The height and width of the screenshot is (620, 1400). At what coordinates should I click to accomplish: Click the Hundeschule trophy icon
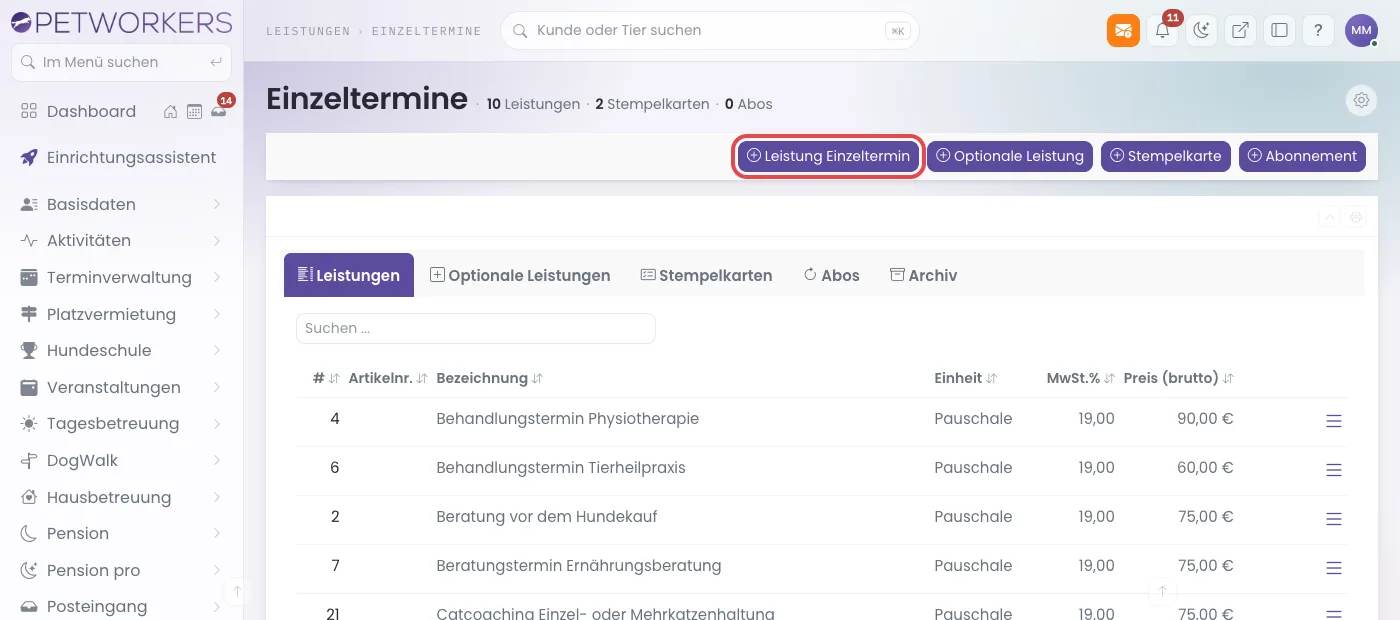coord(29,350)
